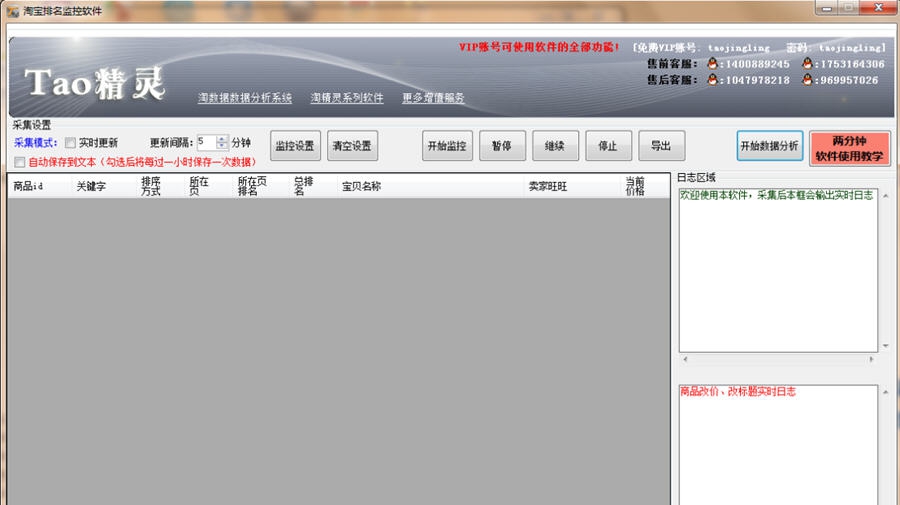Click the QQ number 1753164306

tap(853, 64)
